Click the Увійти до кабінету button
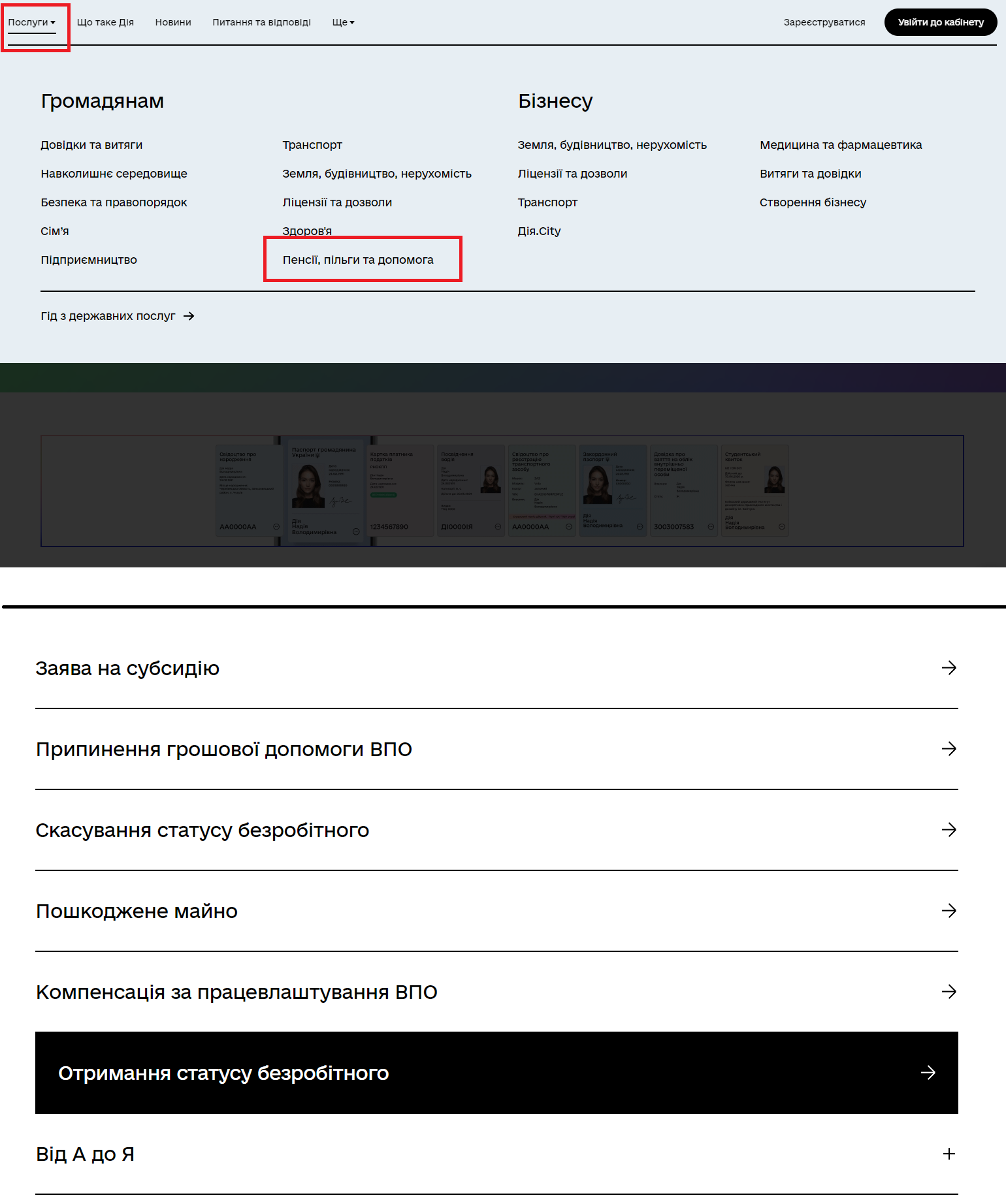This screenshot has width=1006, height=1204. 941,22
